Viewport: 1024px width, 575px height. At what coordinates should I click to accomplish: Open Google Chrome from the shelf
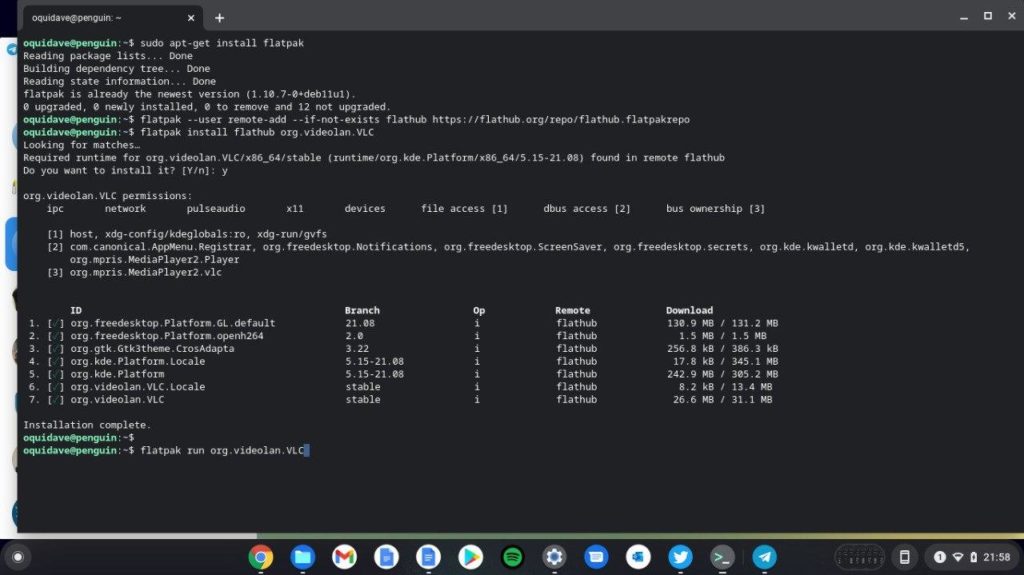coord(261,557)
